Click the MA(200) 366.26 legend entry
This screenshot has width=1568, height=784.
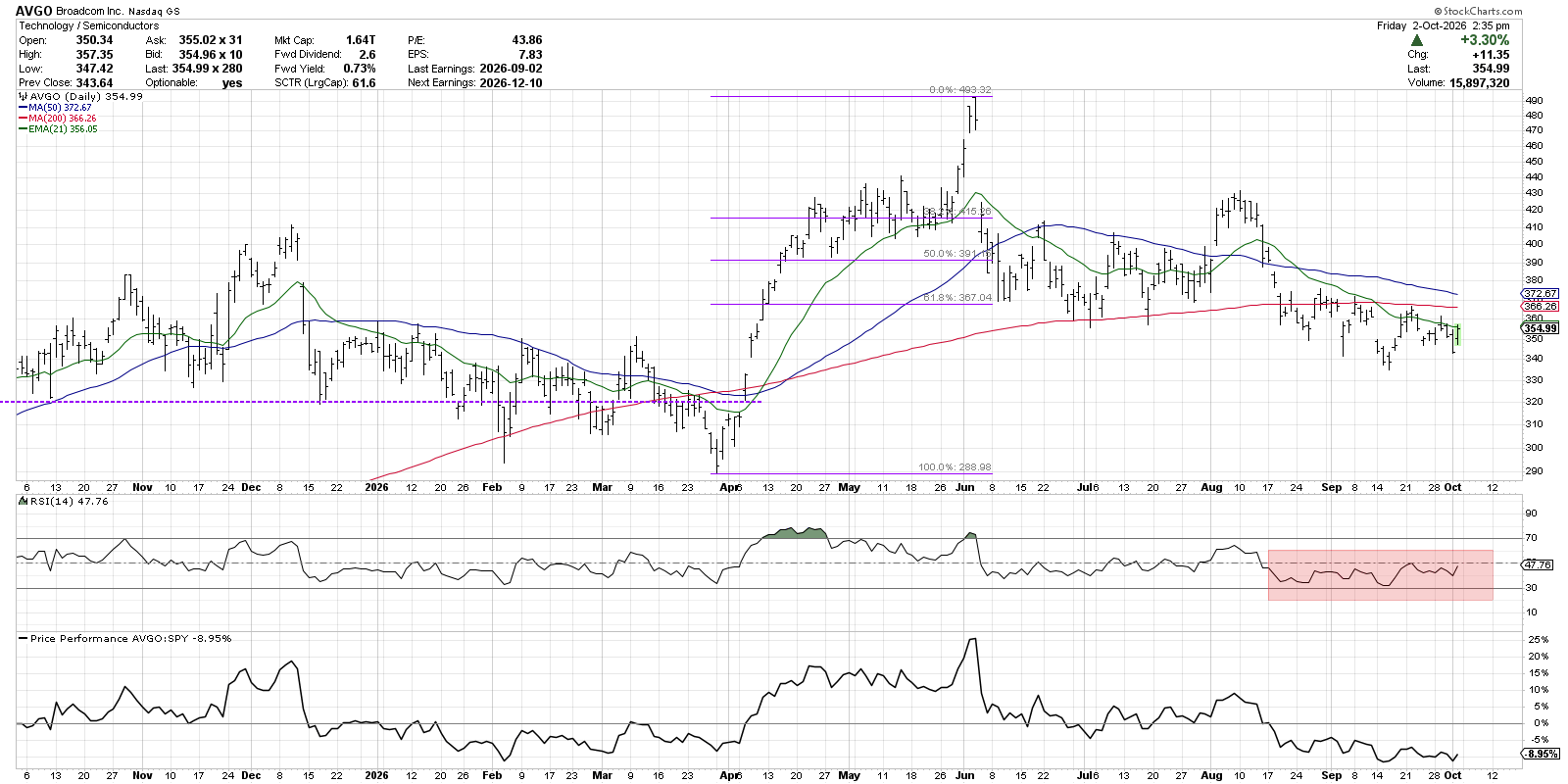click(62, 119)
